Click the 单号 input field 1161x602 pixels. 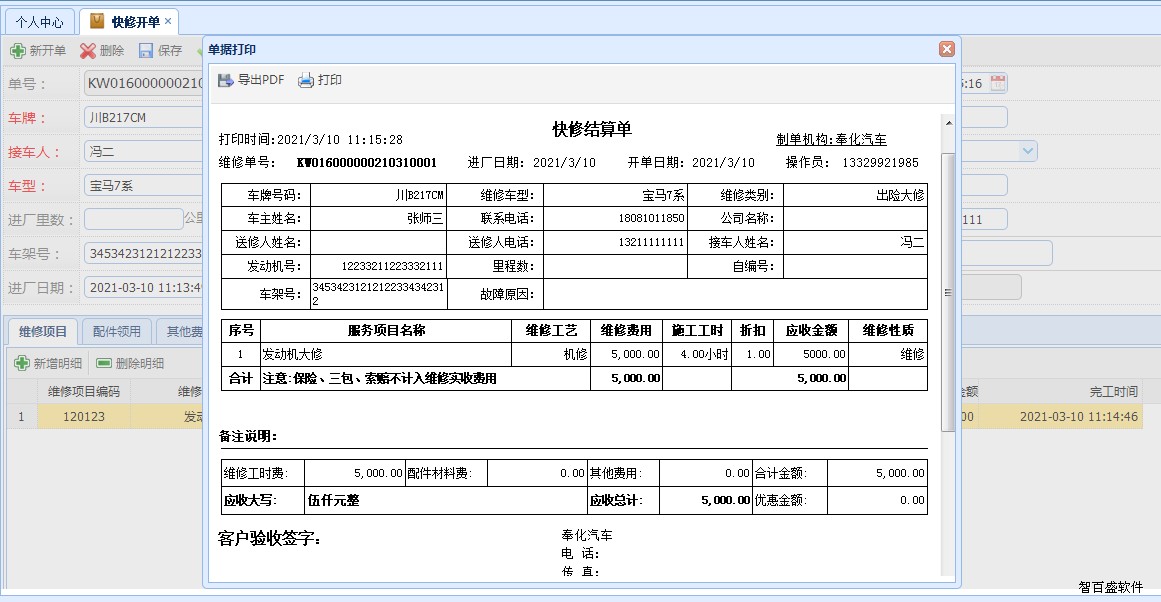pyautogui.click(x=144, y=83)
